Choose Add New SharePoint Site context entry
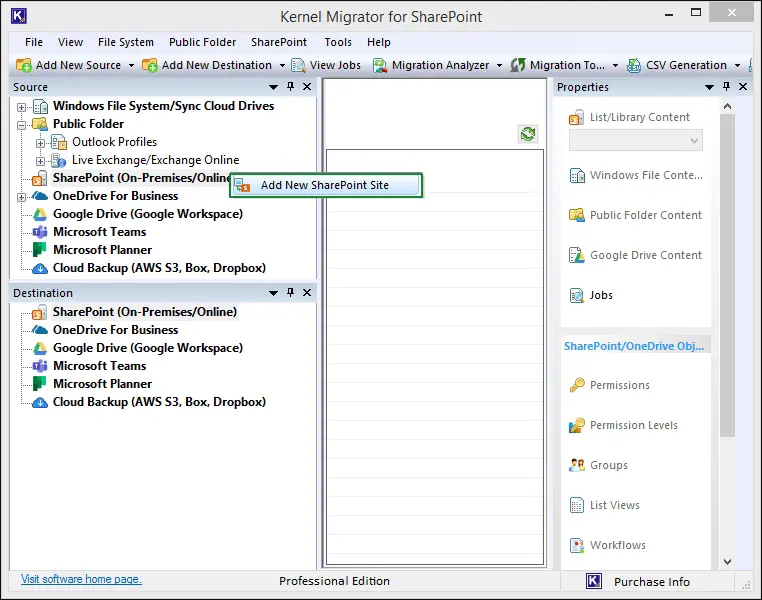 coord(324,185)
